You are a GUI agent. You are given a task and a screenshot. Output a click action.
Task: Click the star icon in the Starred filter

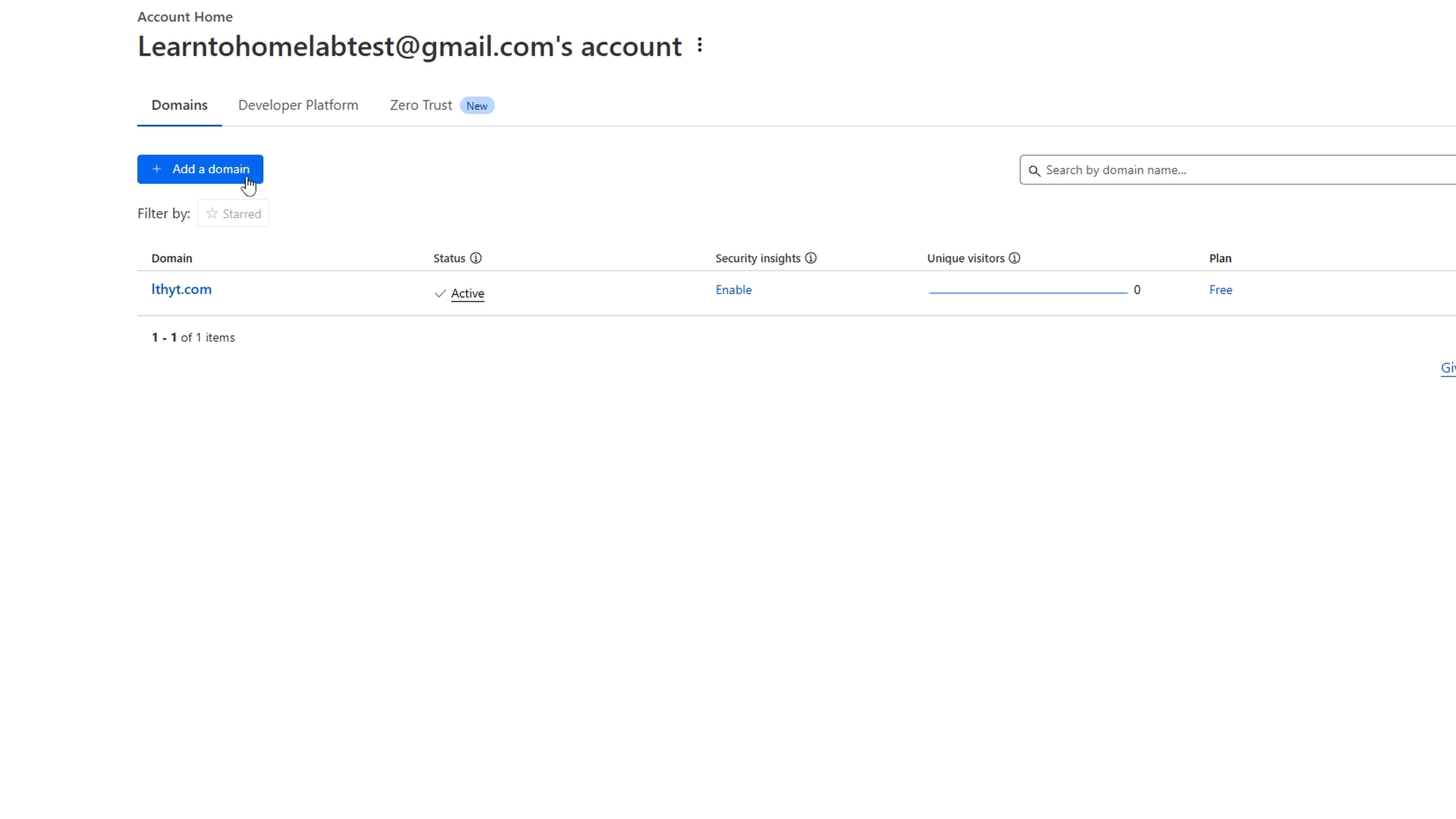(x=212, y=213)
